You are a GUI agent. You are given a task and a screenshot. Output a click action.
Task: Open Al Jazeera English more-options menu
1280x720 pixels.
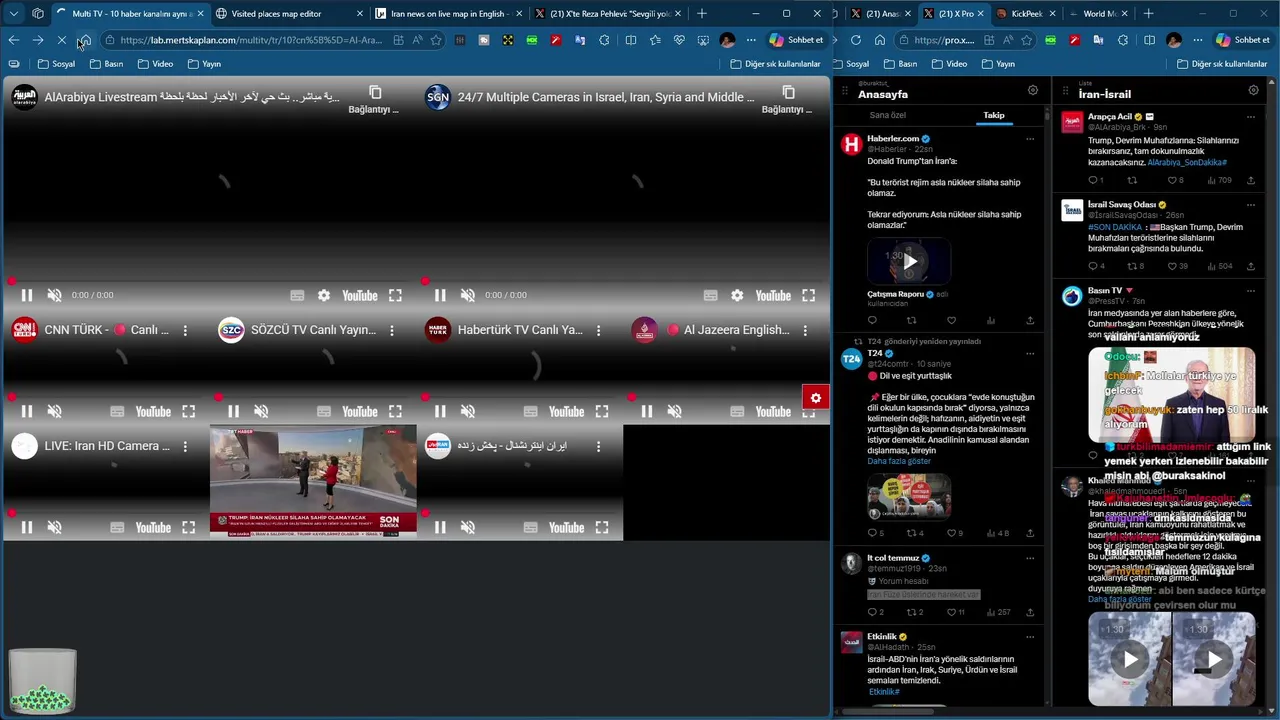click(805, 330)
